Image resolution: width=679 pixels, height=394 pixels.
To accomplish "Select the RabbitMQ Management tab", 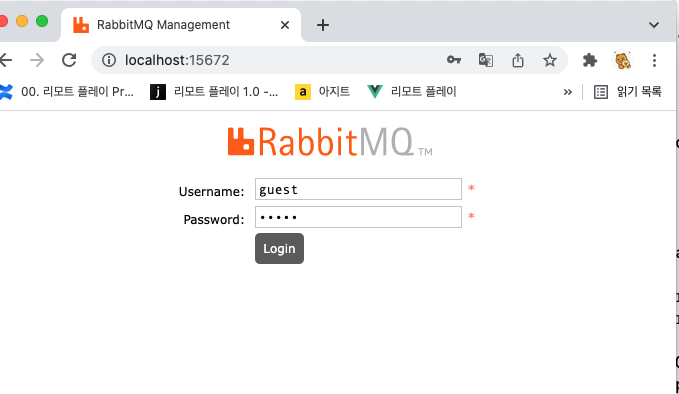I will click(181, 25).
